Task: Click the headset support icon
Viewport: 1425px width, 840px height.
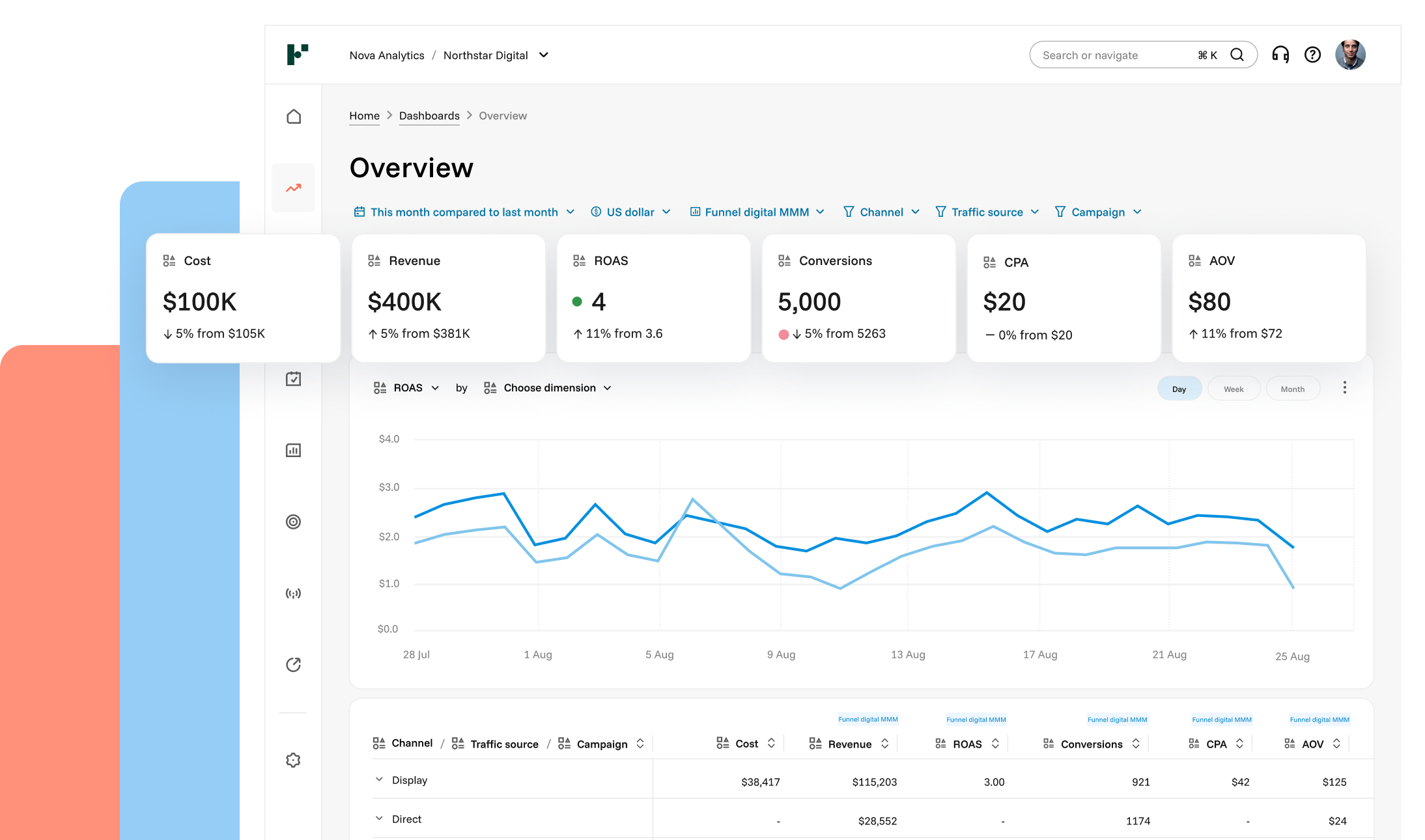Action: (x=1280, y=55)
